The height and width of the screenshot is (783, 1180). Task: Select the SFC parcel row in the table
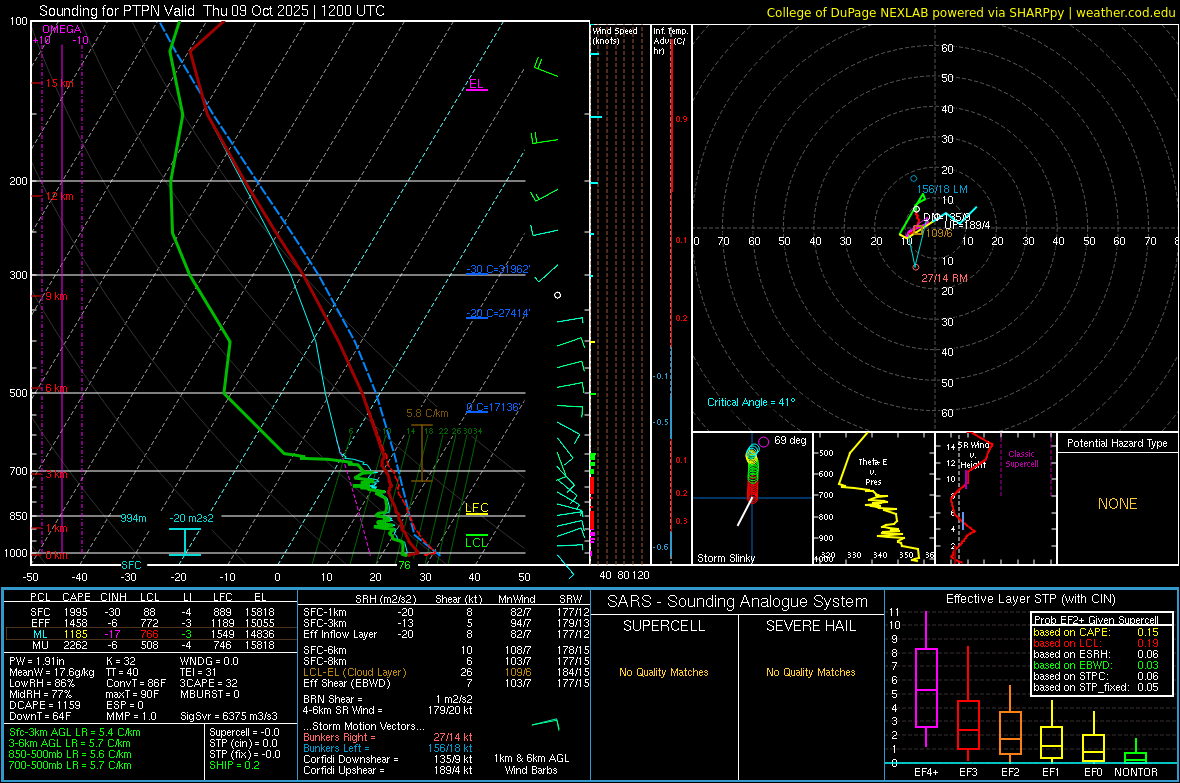(x=151, y=612)
